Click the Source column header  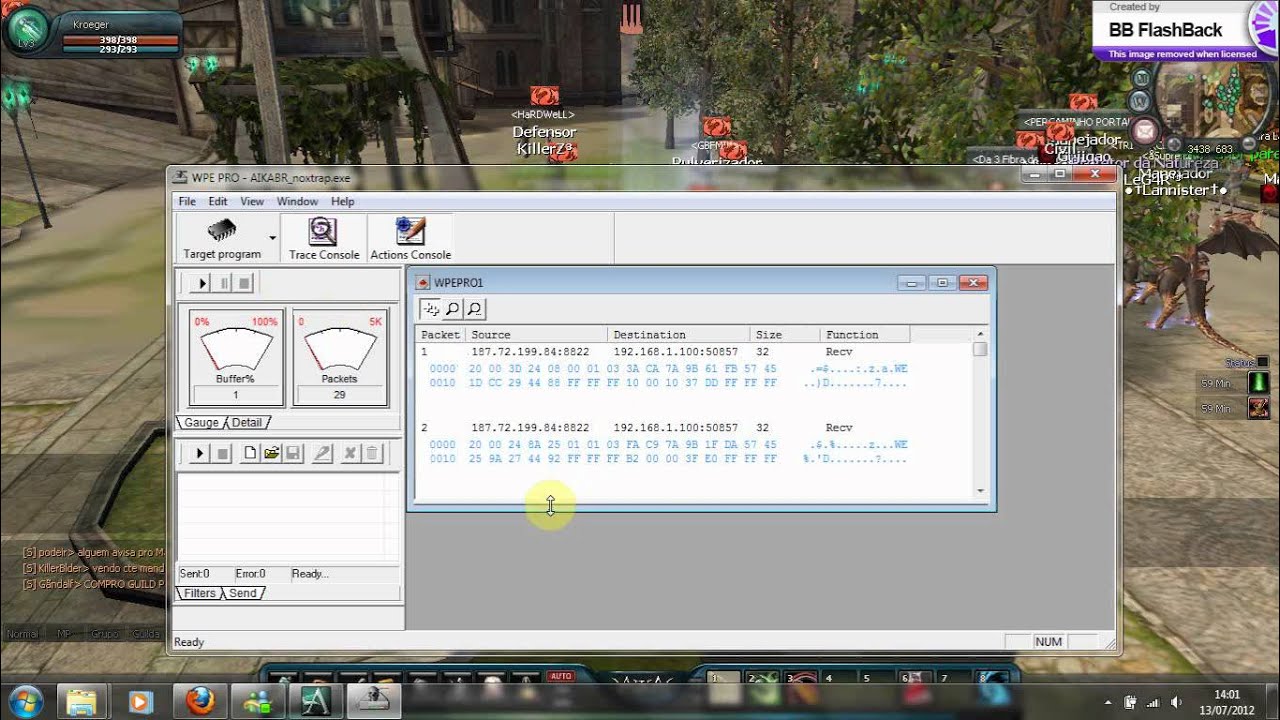tap(536, 335)
